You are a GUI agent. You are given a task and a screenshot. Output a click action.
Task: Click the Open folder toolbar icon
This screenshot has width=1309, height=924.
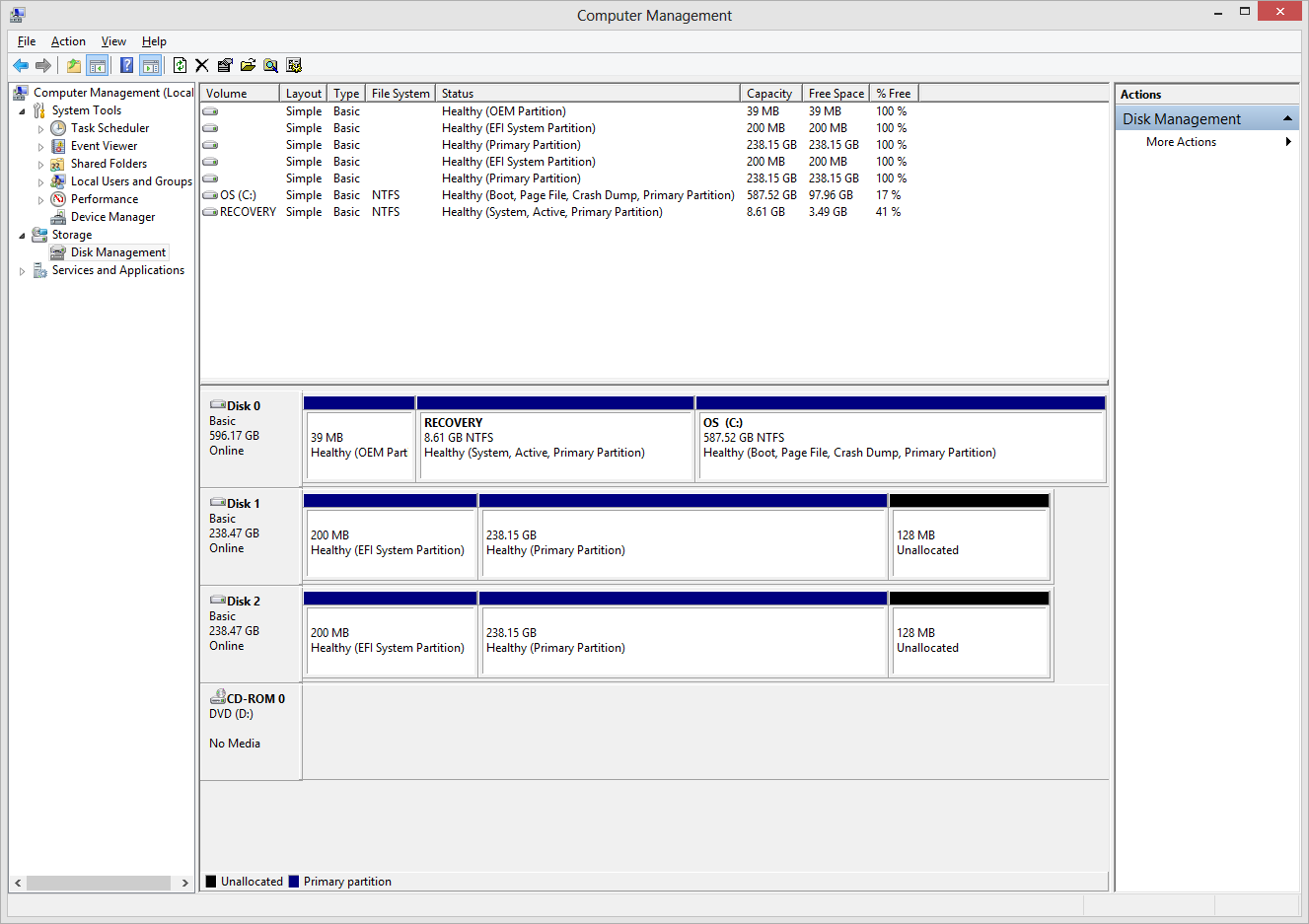pyautogui.click(x=248, y=65)
